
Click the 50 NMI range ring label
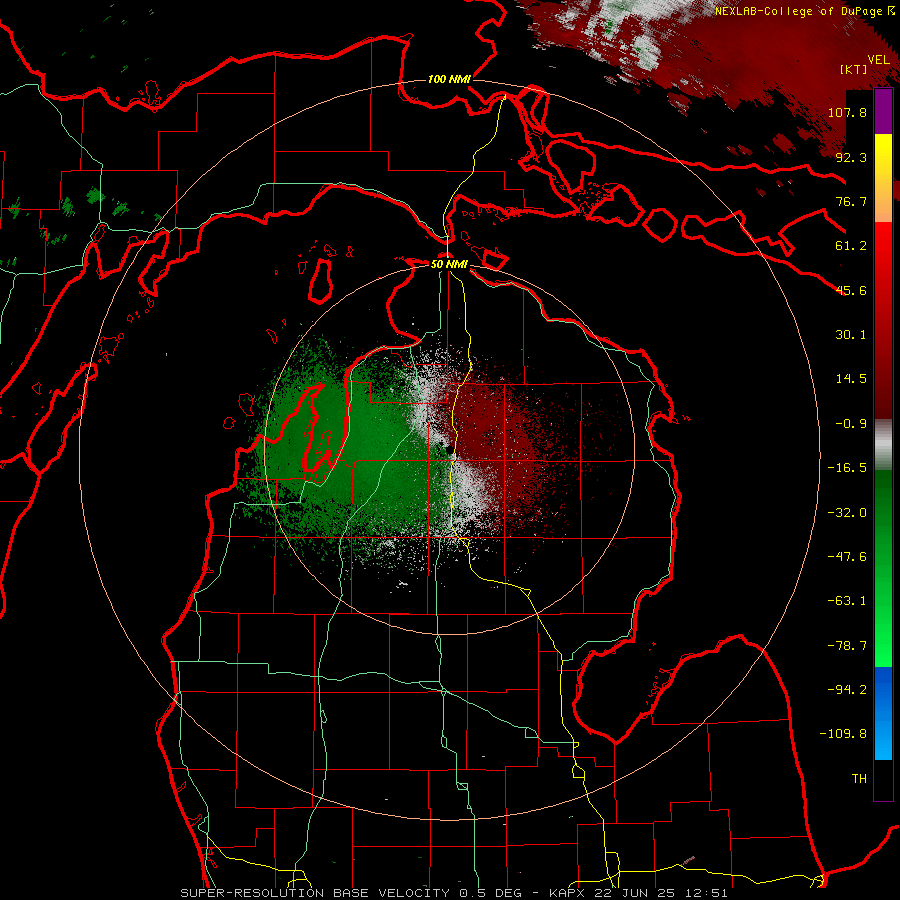[x=449, y=264]
